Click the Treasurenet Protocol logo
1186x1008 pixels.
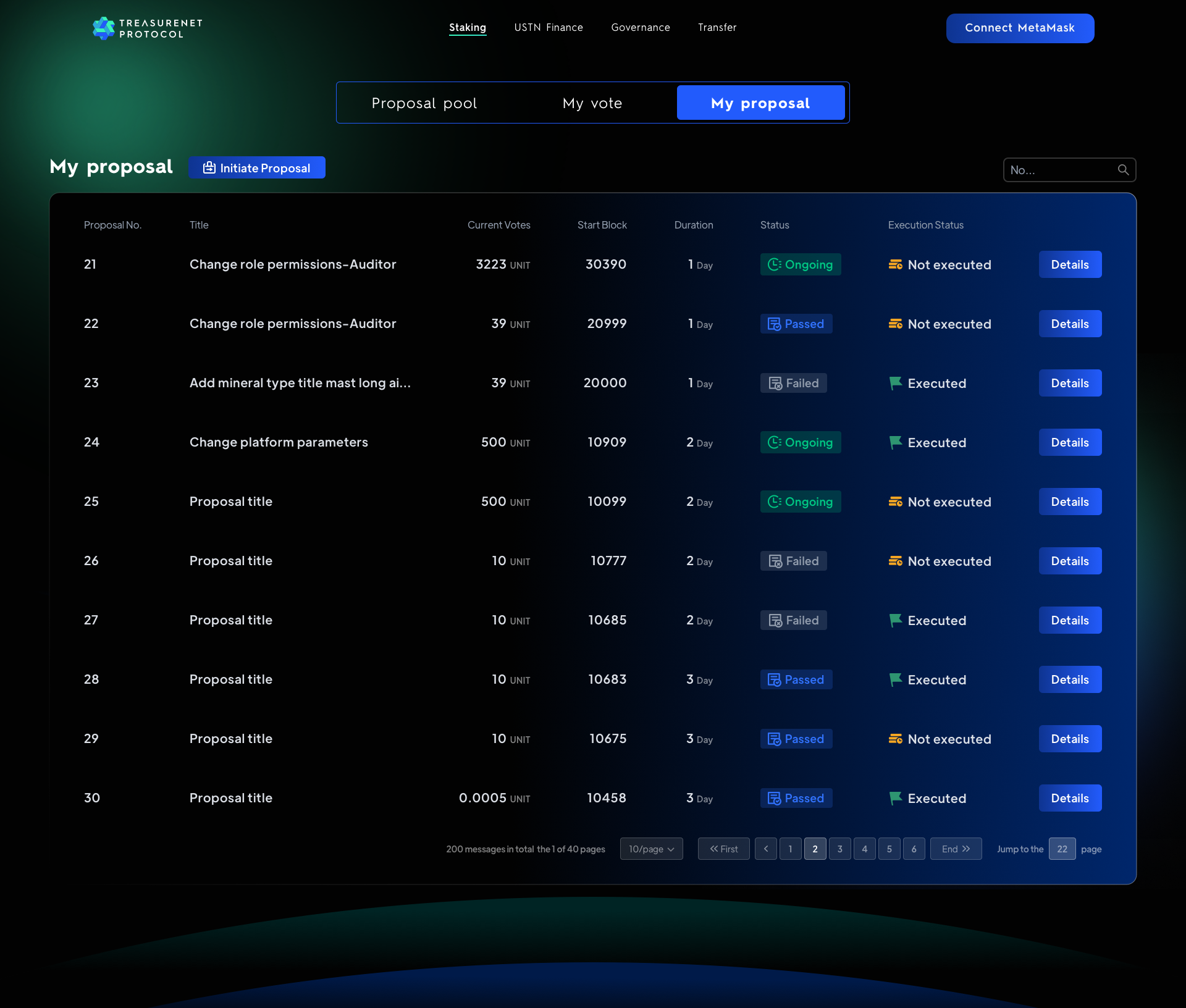click(147, 28)
